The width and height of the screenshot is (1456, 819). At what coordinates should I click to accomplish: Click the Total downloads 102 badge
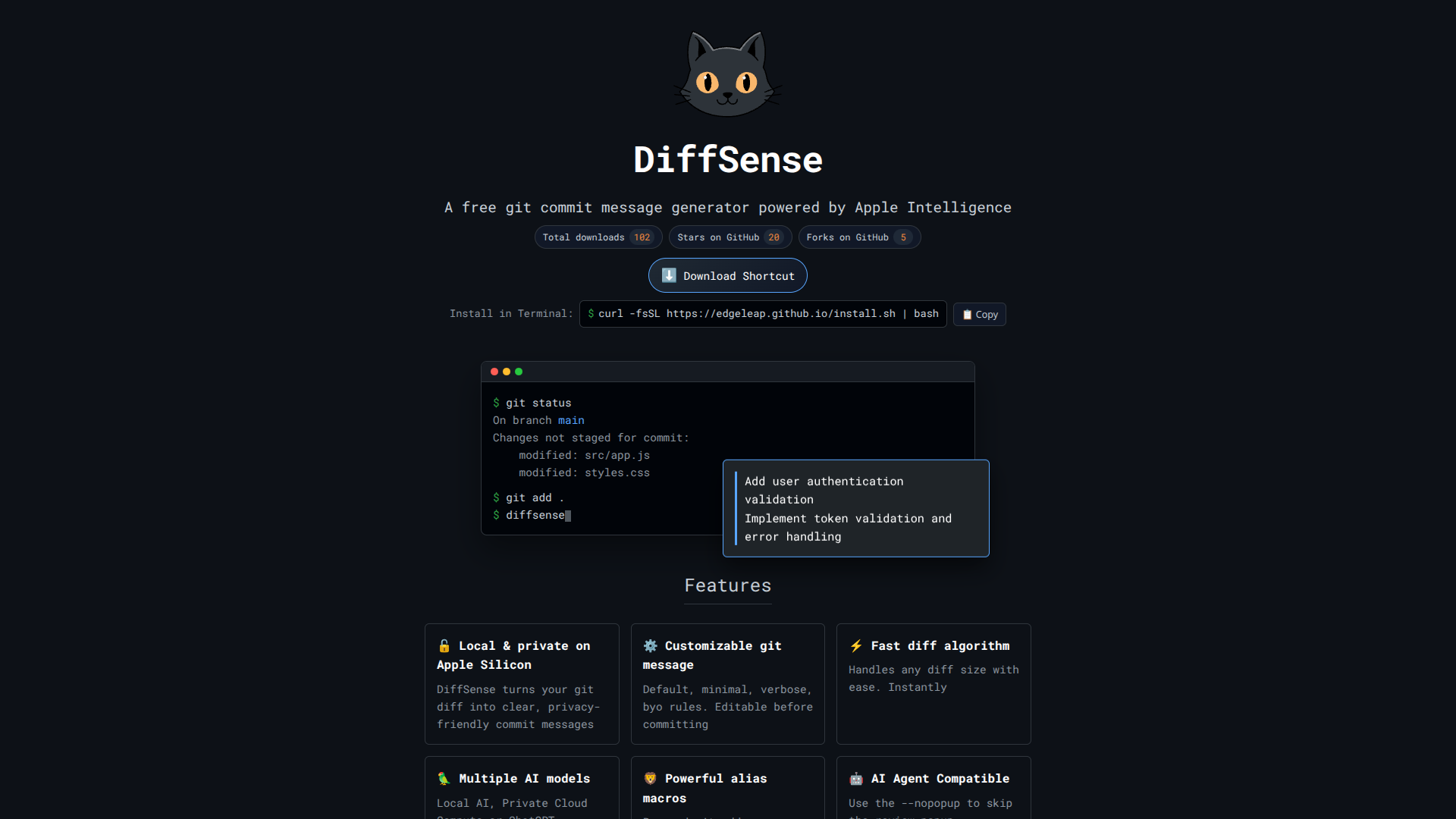(x=598, y=237)
